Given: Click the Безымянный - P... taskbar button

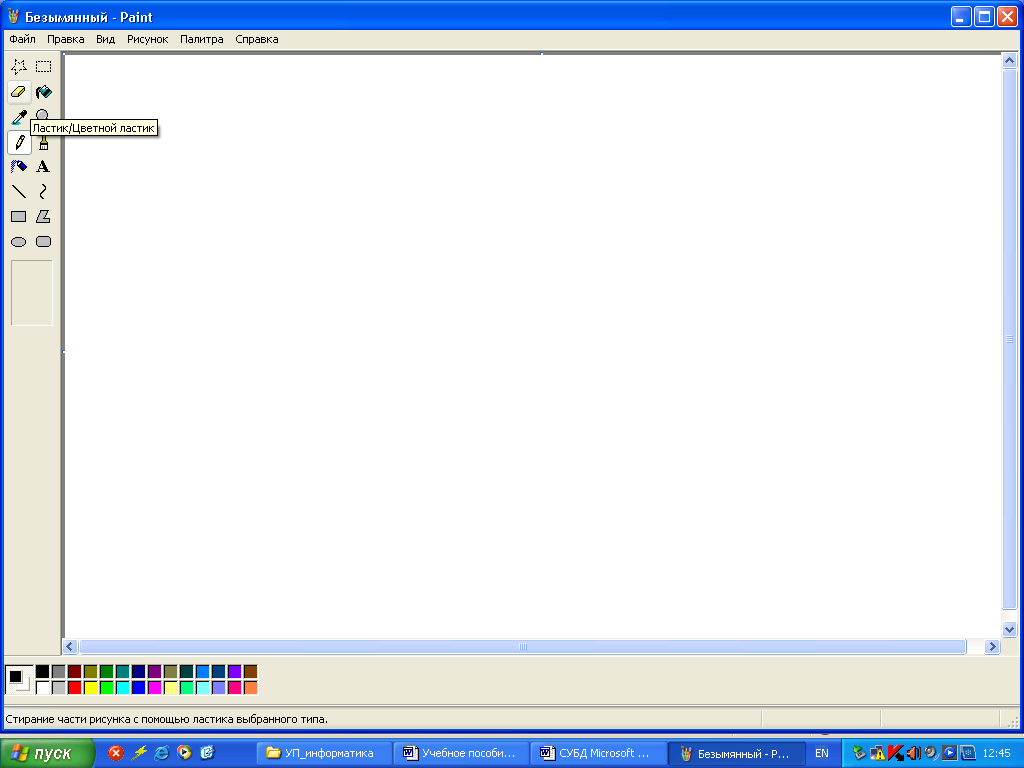Looking at the screenshot, I should 736,754.
